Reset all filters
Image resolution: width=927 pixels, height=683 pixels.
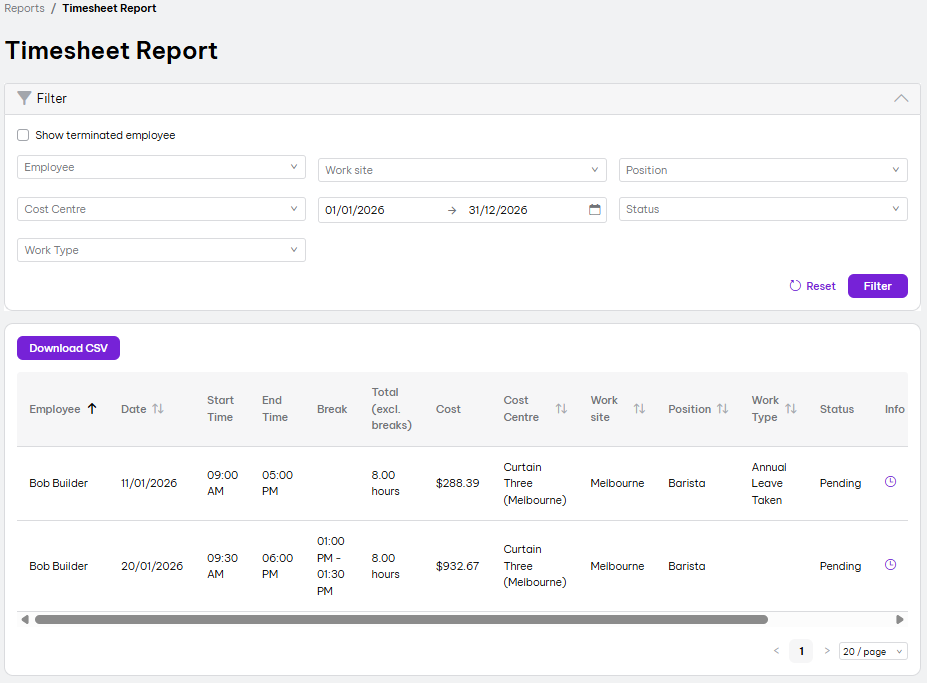pyautogui.click(x=812, y=286)
